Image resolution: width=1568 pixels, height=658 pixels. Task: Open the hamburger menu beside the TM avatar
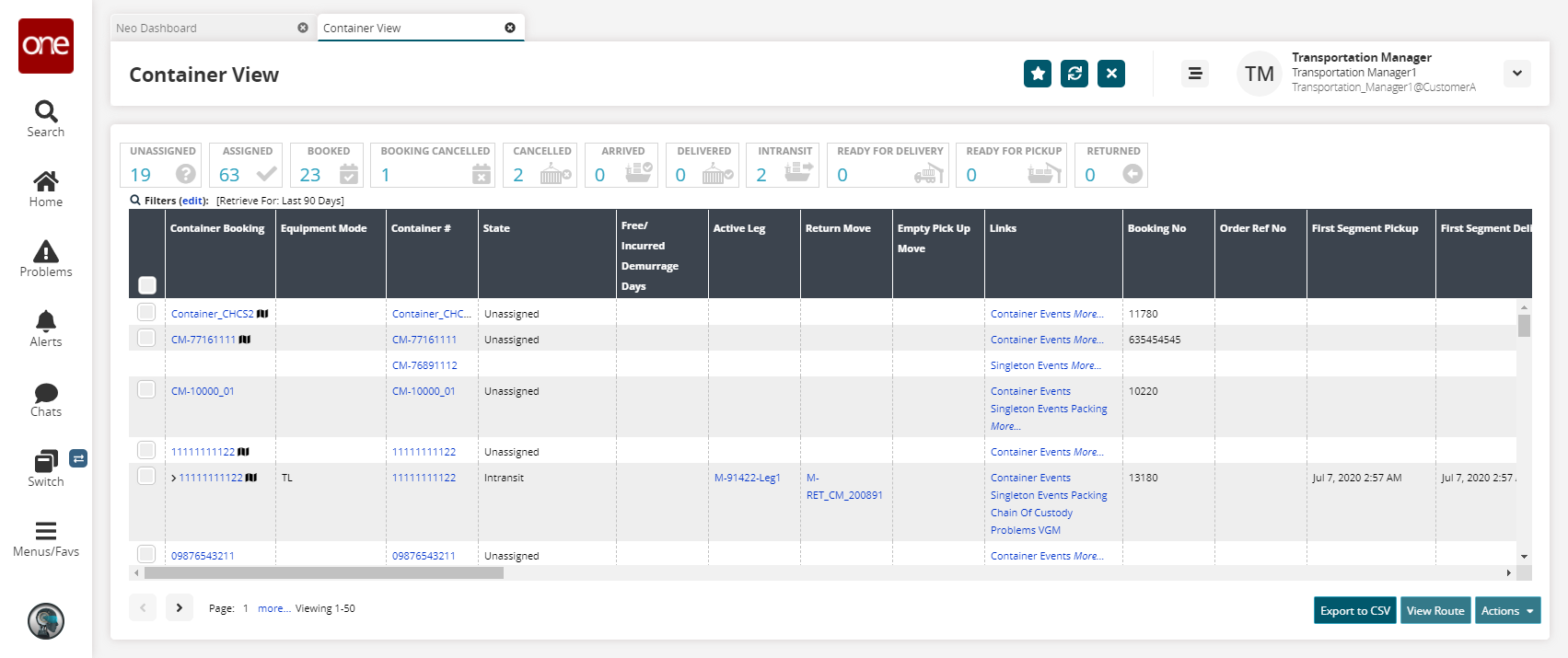pyautogui.click(x=1194, y=74)
